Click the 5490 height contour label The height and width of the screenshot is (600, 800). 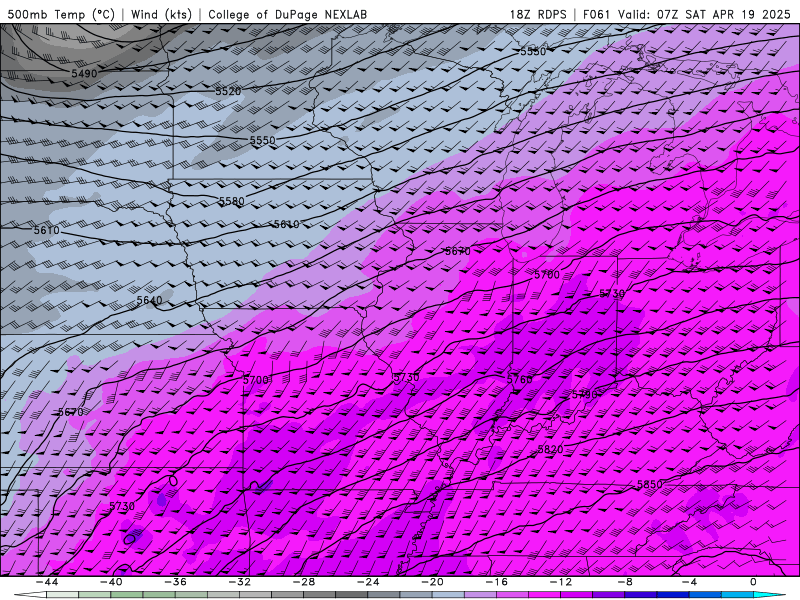coord(84,73)
